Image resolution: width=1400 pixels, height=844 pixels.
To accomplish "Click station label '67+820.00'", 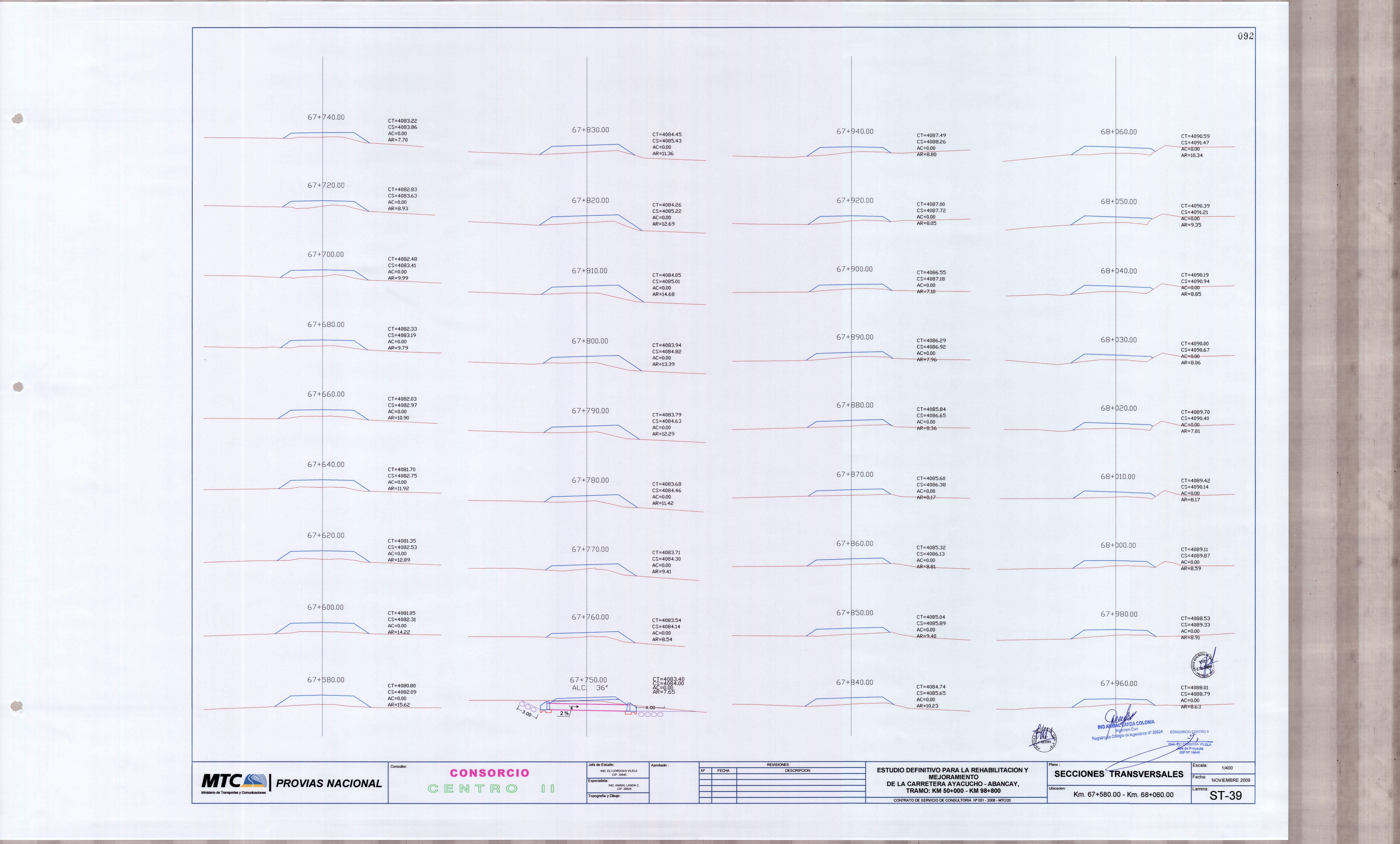I will point(590,200).
